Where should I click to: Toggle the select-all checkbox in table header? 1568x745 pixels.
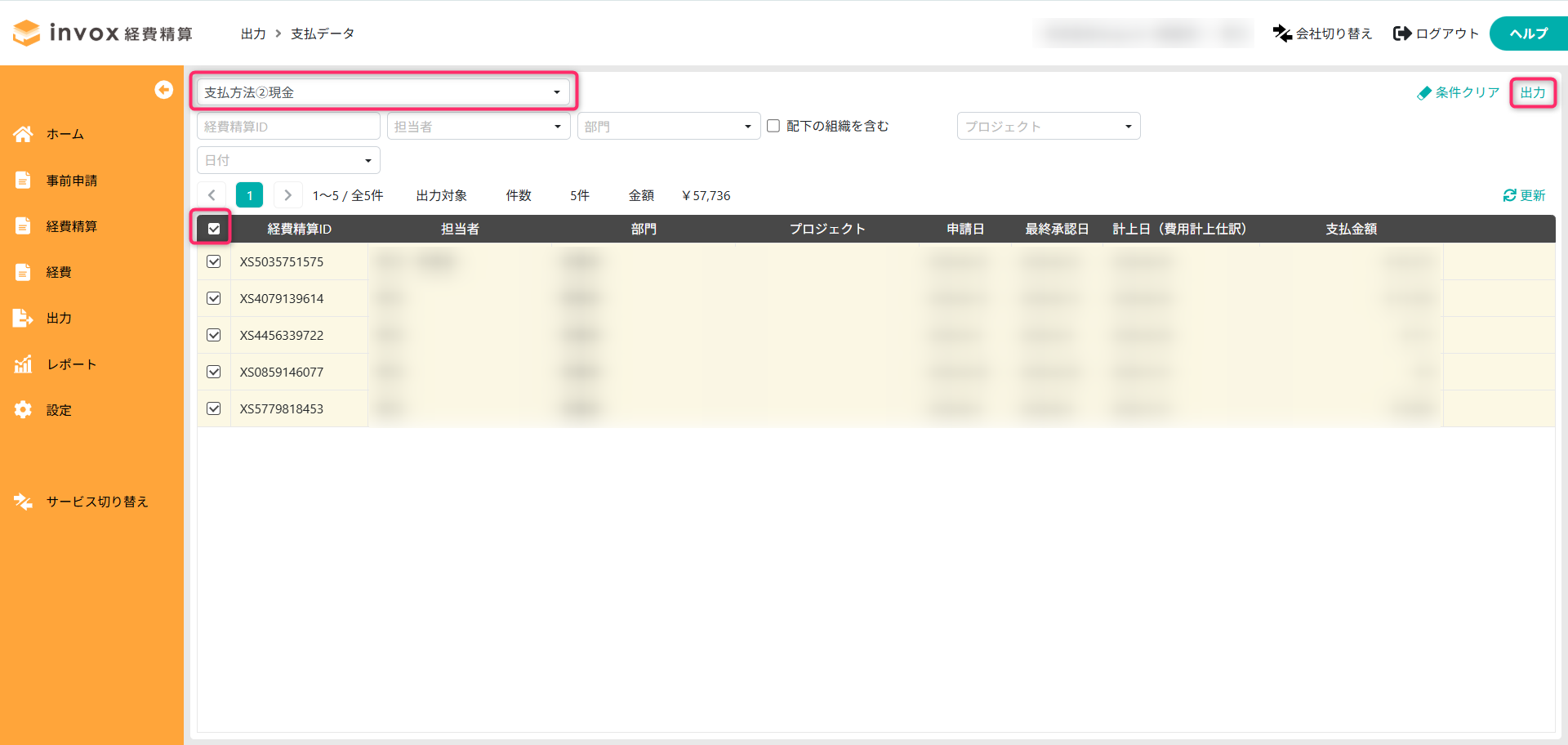pos(214,229)
